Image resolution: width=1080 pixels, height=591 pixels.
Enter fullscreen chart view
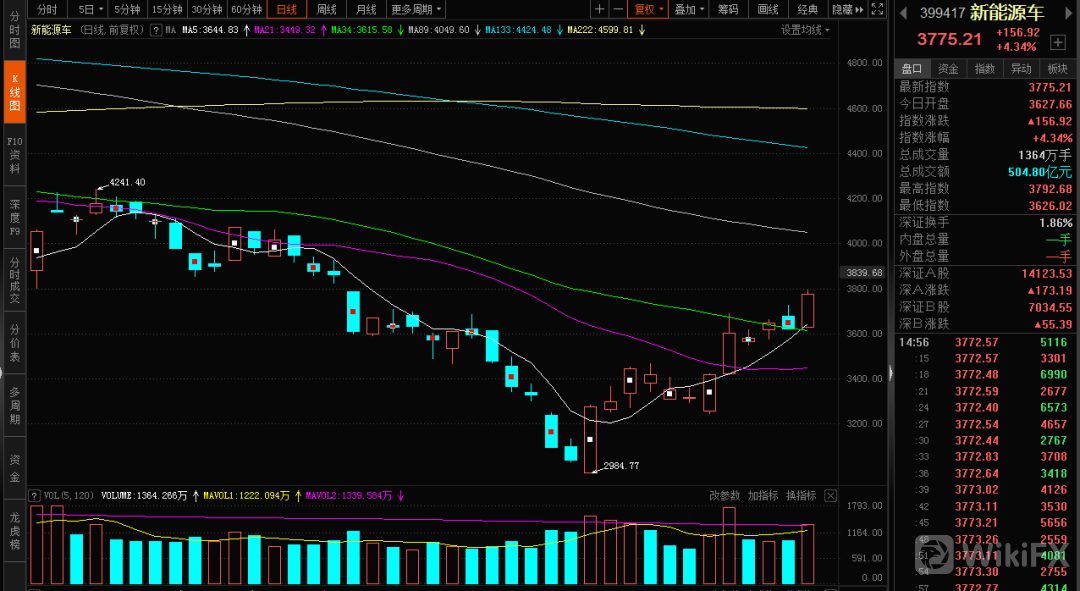(877, 9)
